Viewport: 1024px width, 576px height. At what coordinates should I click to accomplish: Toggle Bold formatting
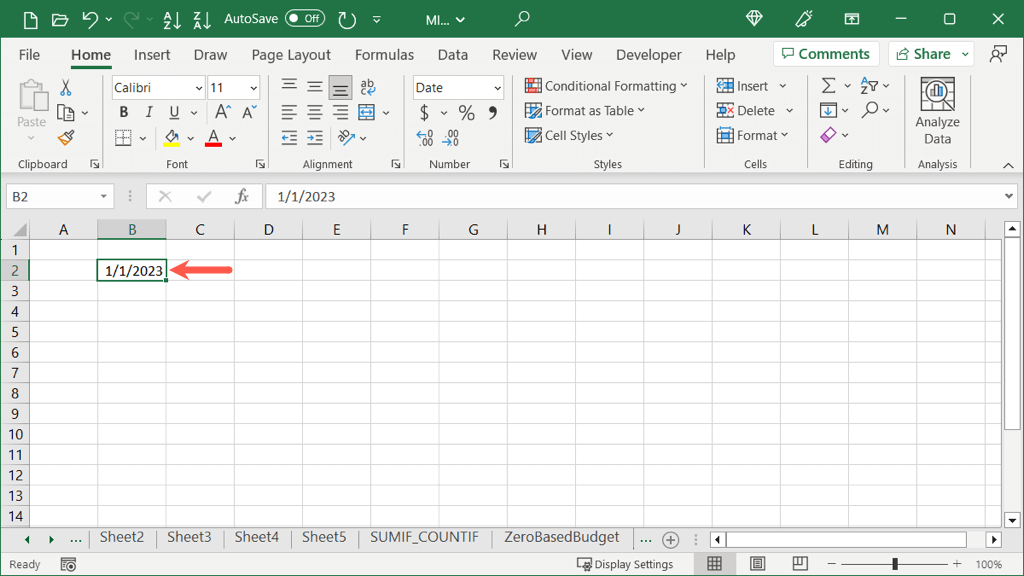[x=124, y=112]
